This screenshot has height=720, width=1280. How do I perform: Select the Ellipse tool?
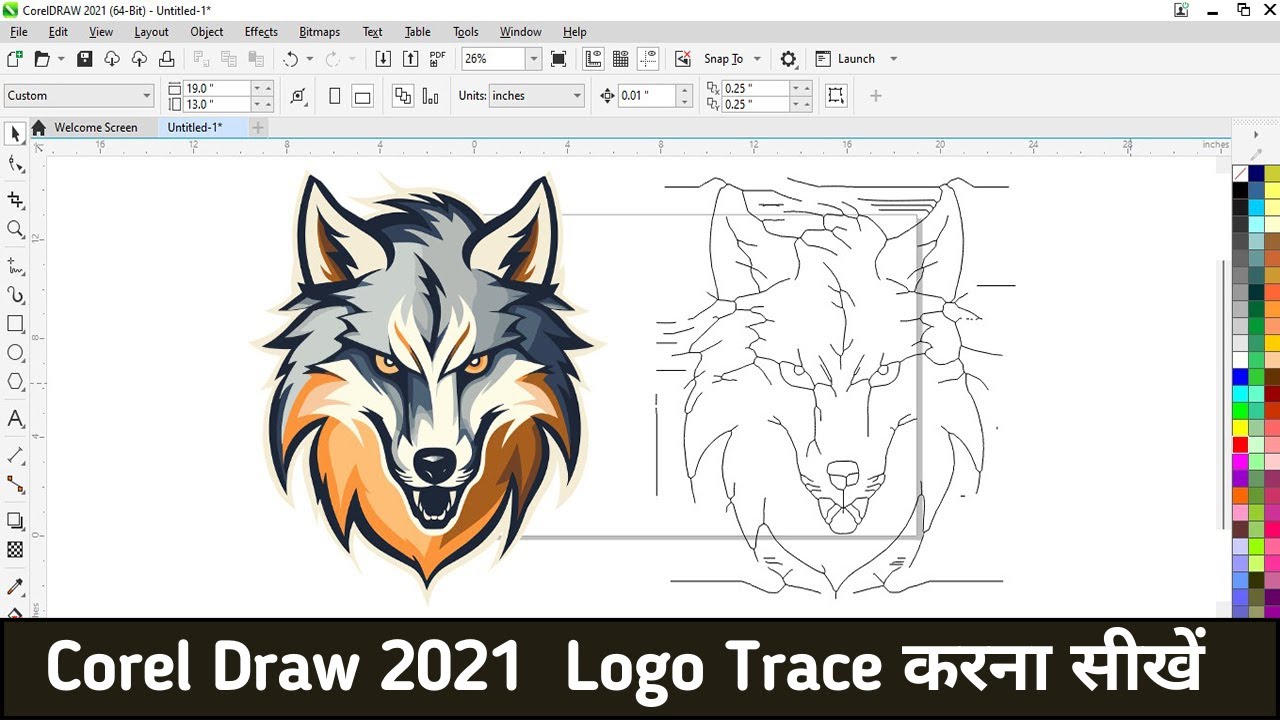coord(15,353)
